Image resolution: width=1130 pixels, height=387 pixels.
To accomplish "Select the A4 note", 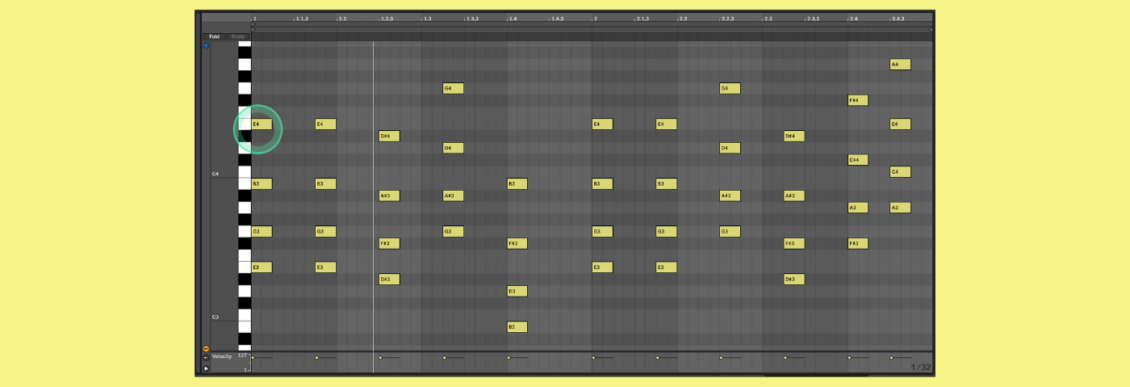I will 900,64.
